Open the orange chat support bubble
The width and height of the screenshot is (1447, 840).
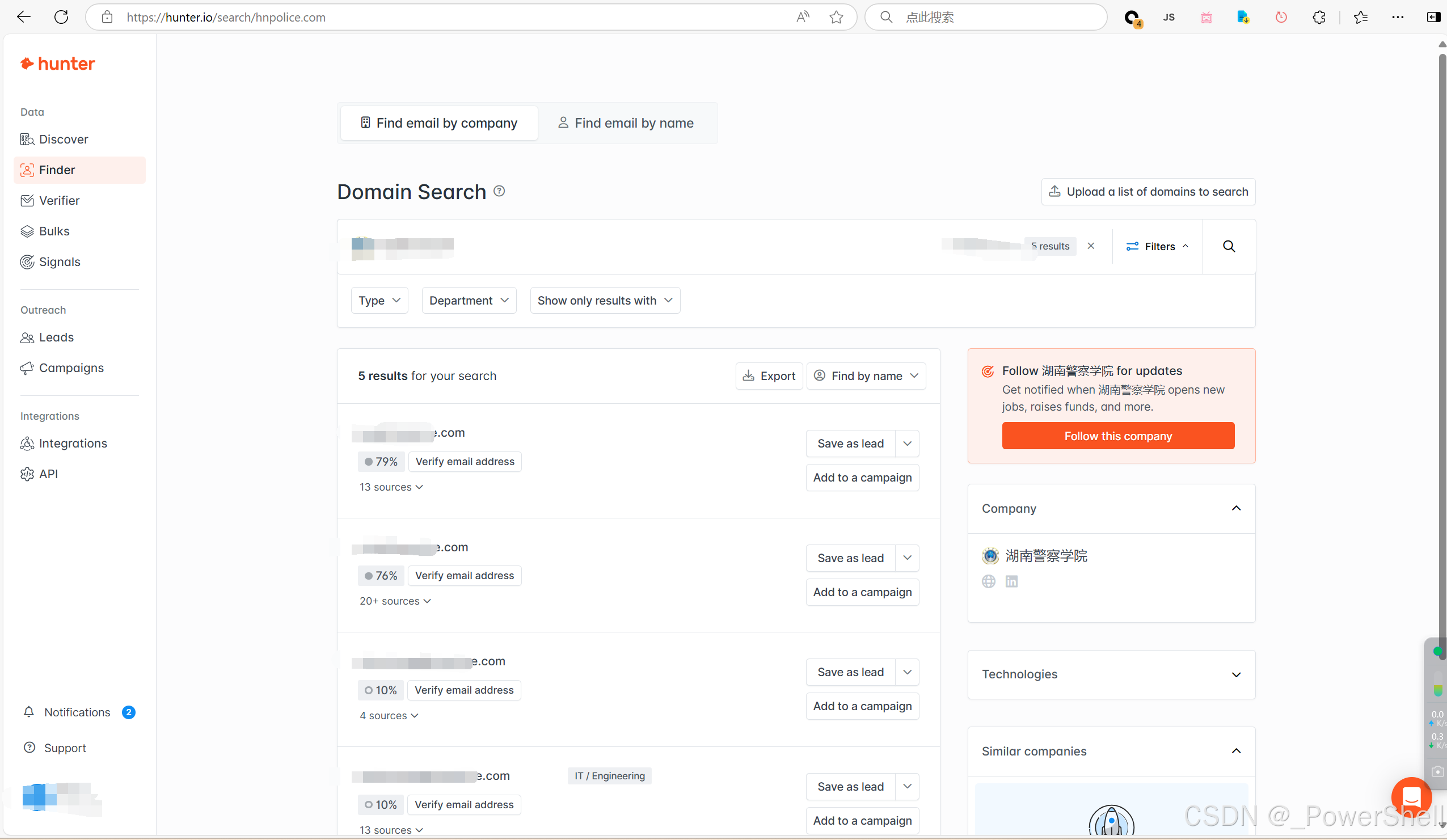pyautogui.click(x=1410, y=796)
